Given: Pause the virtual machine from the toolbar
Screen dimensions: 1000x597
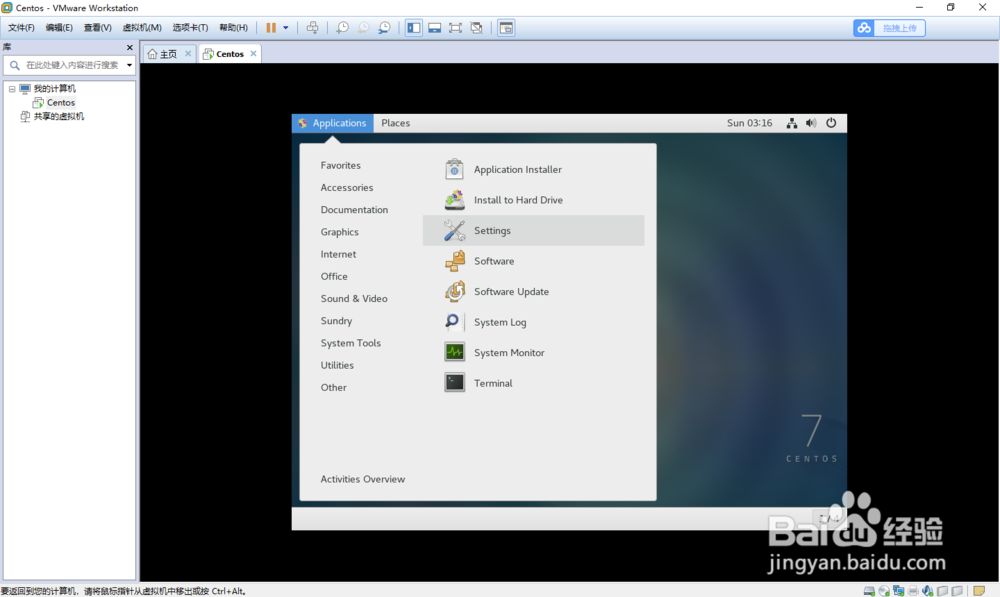Looking at the screenshot, I should tap(271, 27).
